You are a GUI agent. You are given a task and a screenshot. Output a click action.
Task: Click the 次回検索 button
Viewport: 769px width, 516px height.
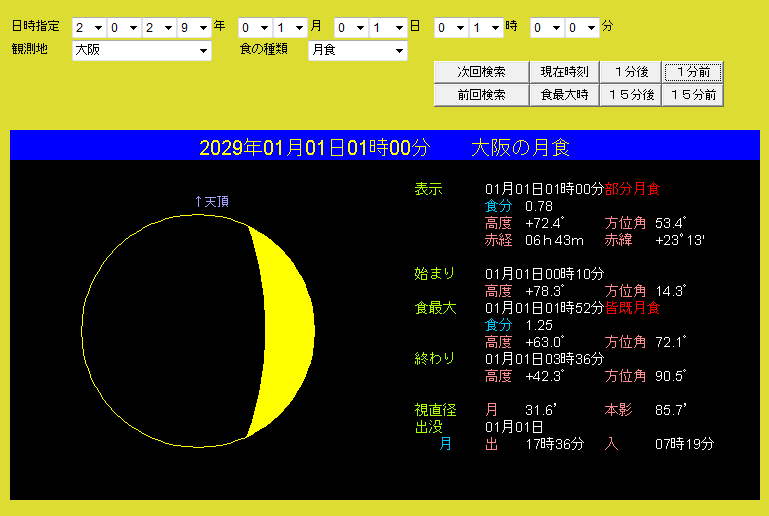(x=480, y=72)
